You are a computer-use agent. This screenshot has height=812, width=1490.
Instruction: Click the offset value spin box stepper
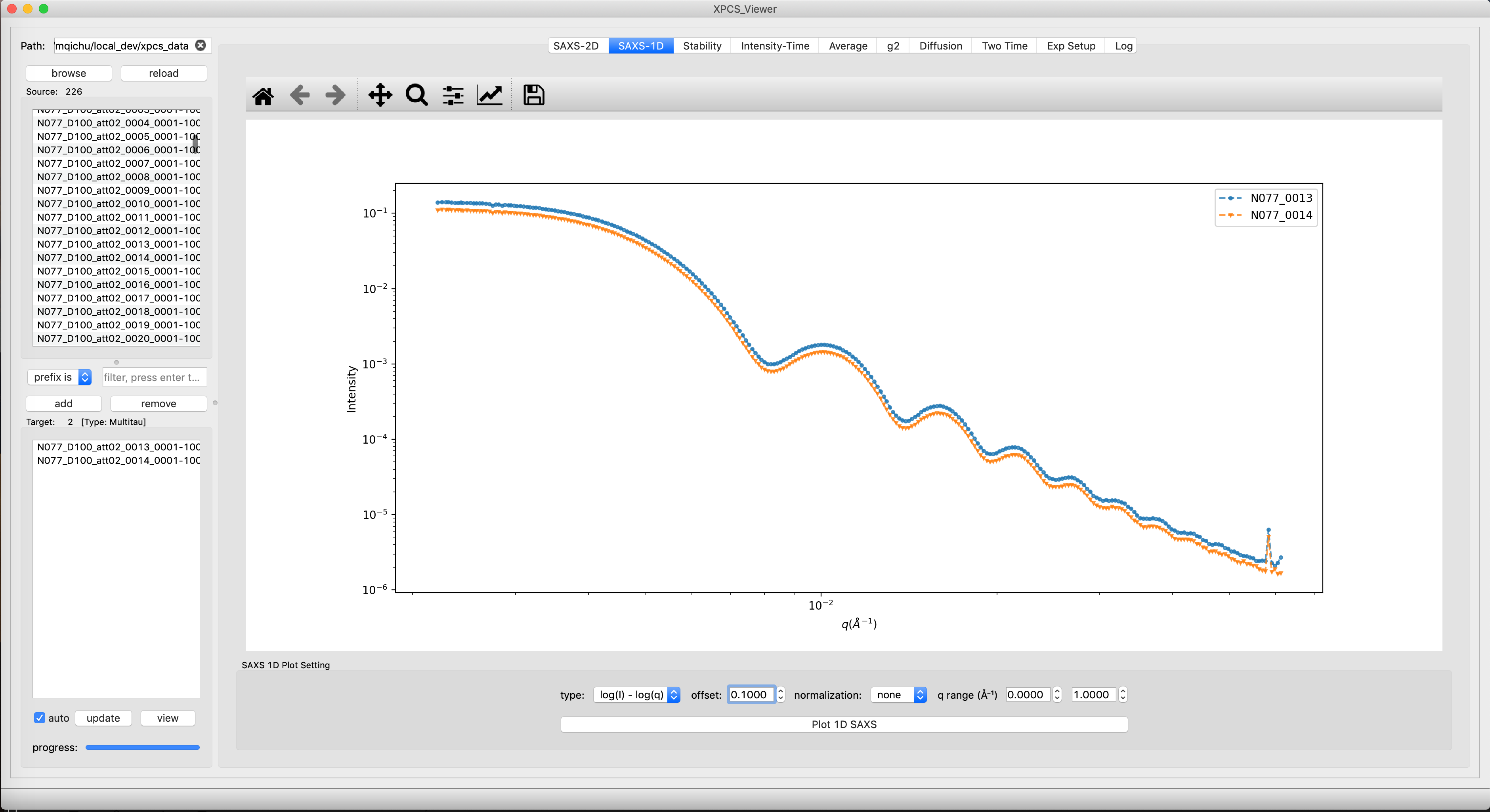(x=780, y=694)
